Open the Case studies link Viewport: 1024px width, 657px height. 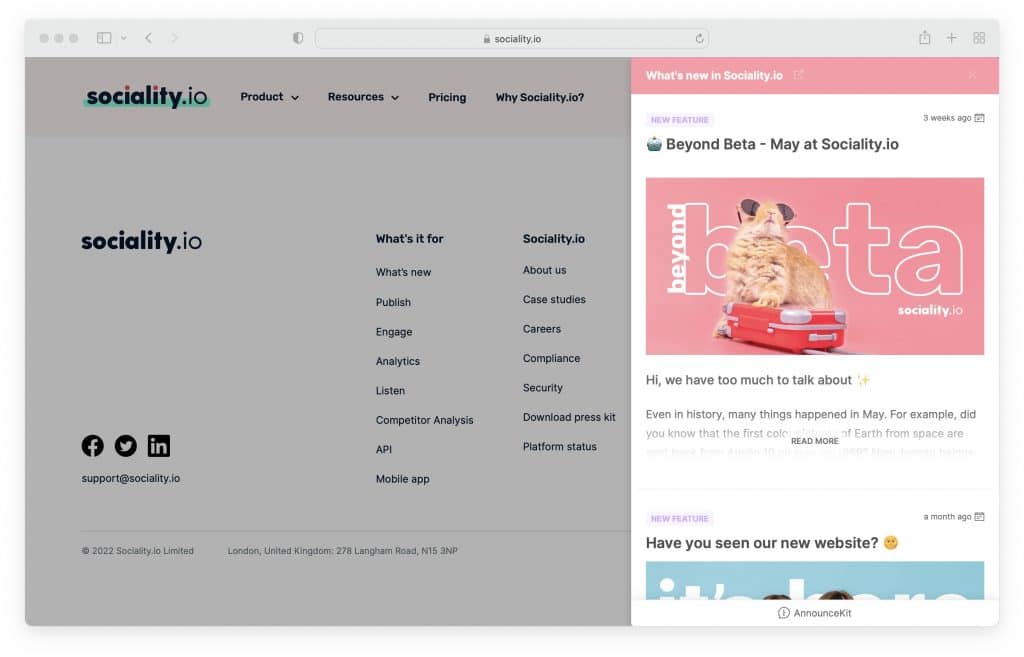pyautogui.click(x=554, y=299)
